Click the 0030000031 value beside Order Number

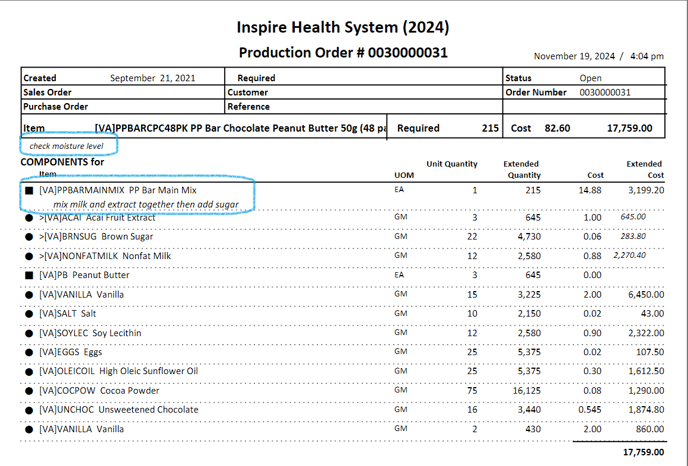(x=605, y=93)
